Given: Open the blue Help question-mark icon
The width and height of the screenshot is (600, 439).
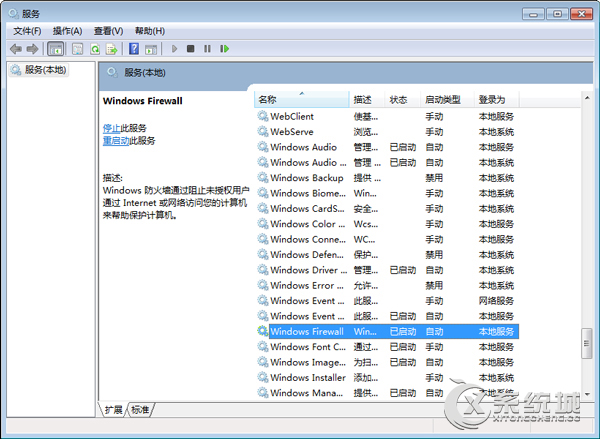Looking at the screenshot, I should click(x=134, y=49).
